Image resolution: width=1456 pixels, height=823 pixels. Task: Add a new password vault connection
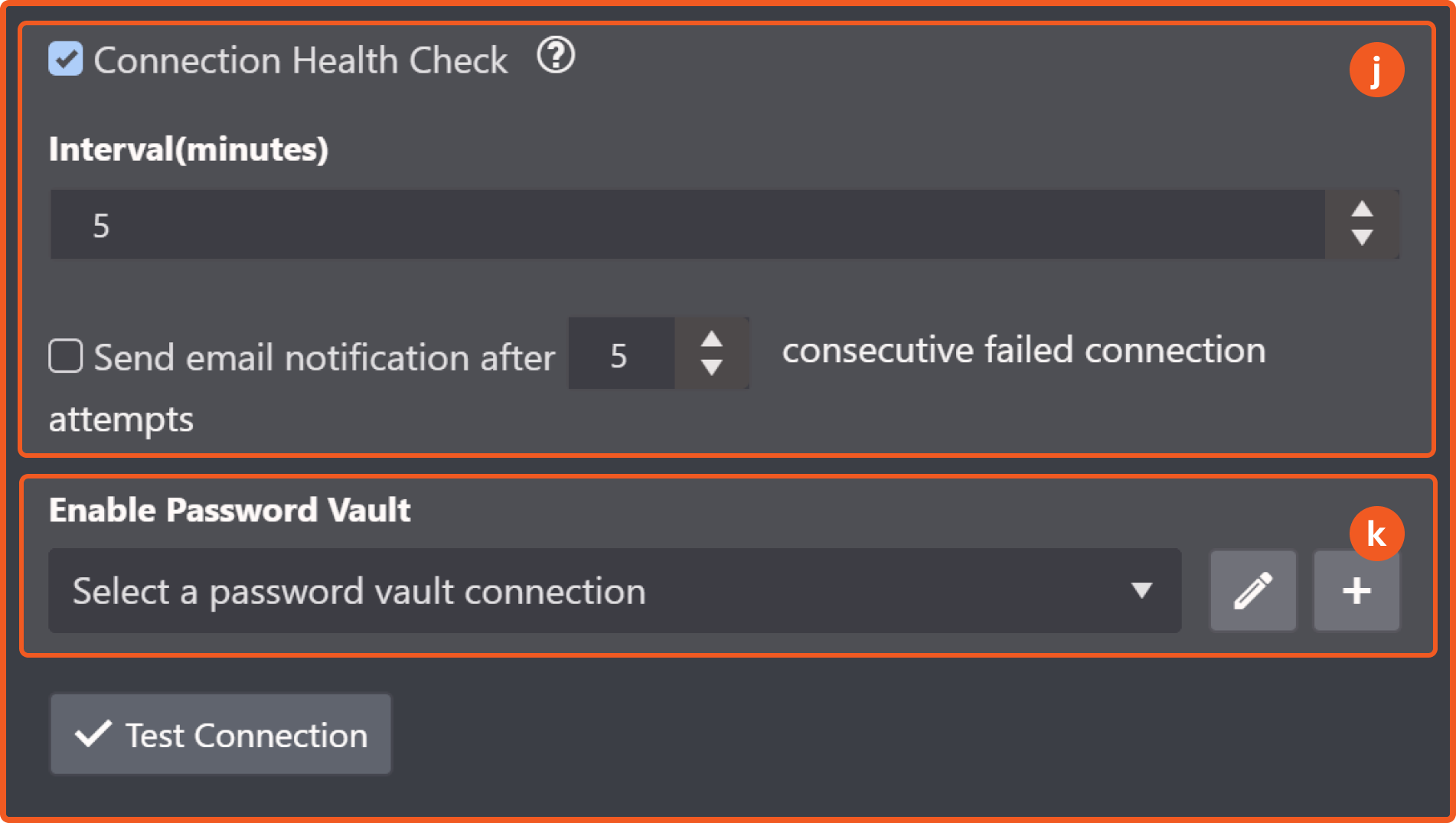point(1356,591)
